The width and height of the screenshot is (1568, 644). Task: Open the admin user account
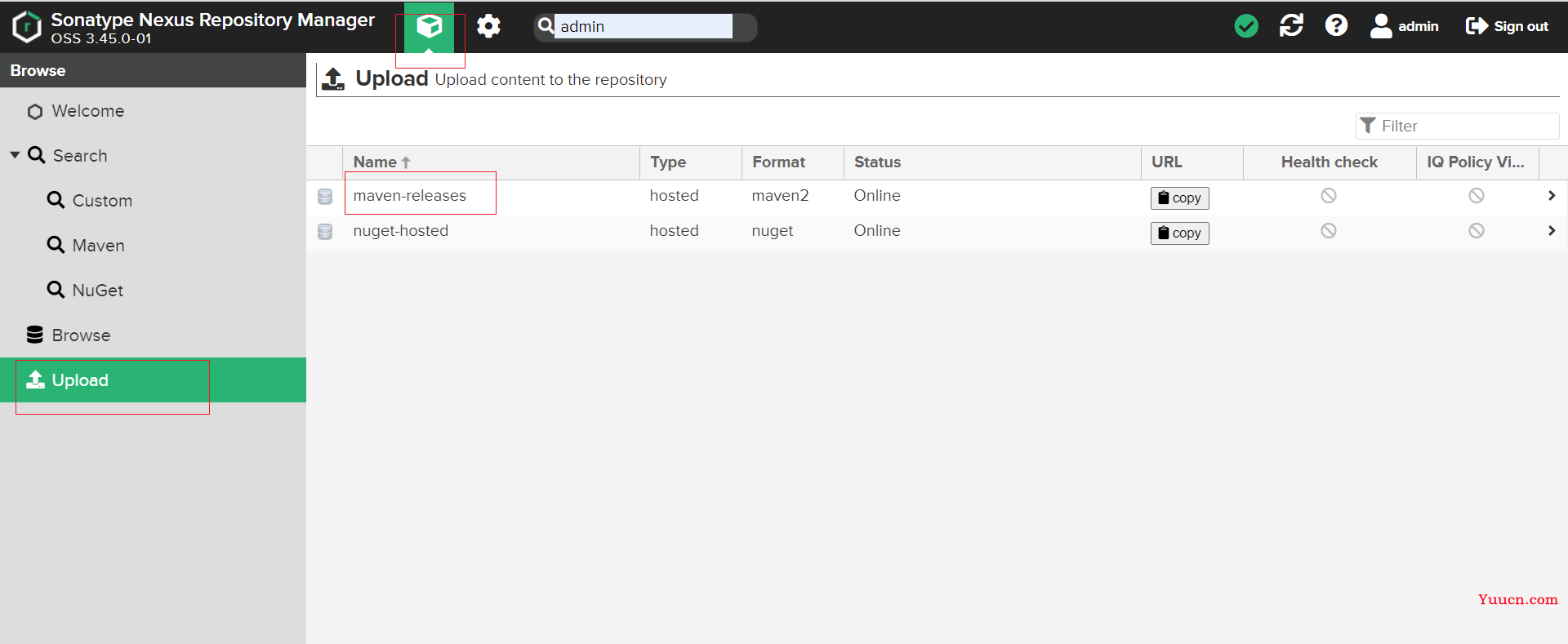[x=1404, y=26]
